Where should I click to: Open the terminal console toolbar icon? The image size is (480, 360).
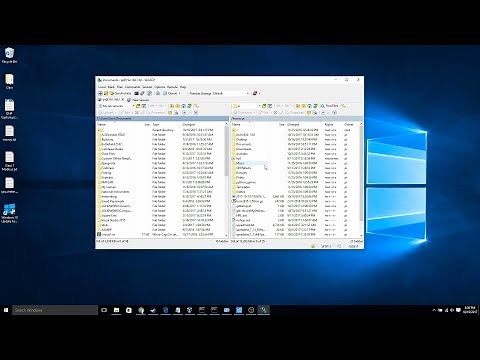[x=136, y=93]
